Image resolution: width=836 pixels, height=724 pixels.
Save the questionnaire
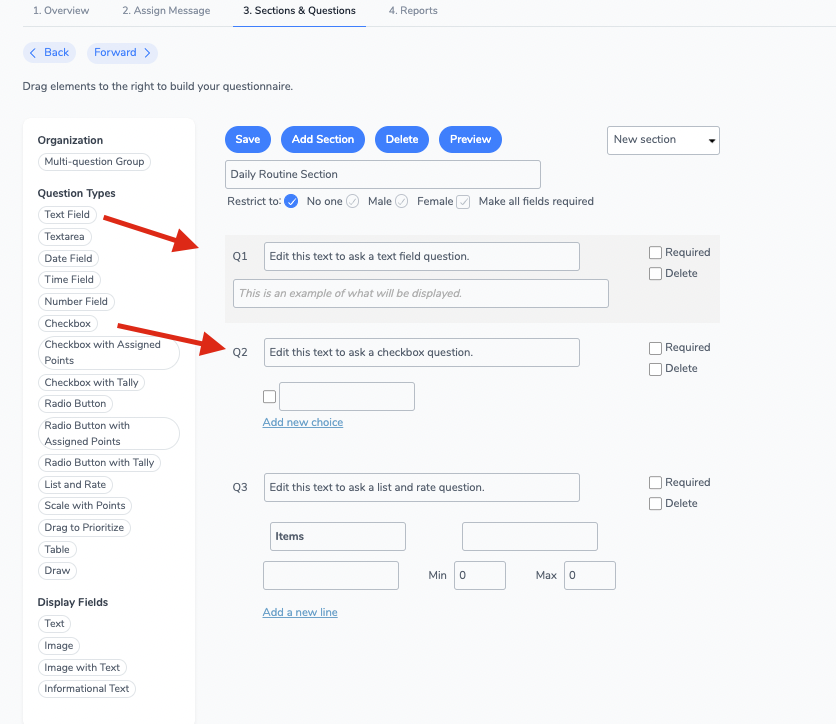[247, 140]
